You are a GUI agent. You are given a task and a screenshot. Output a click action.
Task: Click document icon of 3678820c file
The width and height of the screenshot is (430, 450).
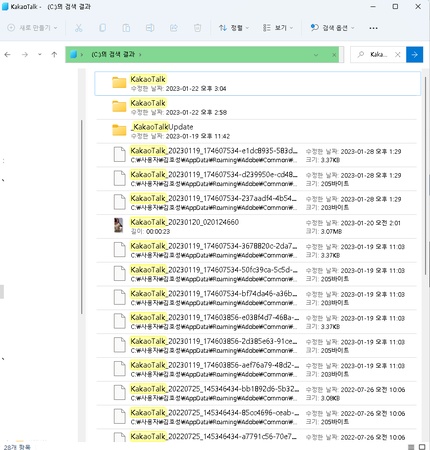click(x=119, y=250)
